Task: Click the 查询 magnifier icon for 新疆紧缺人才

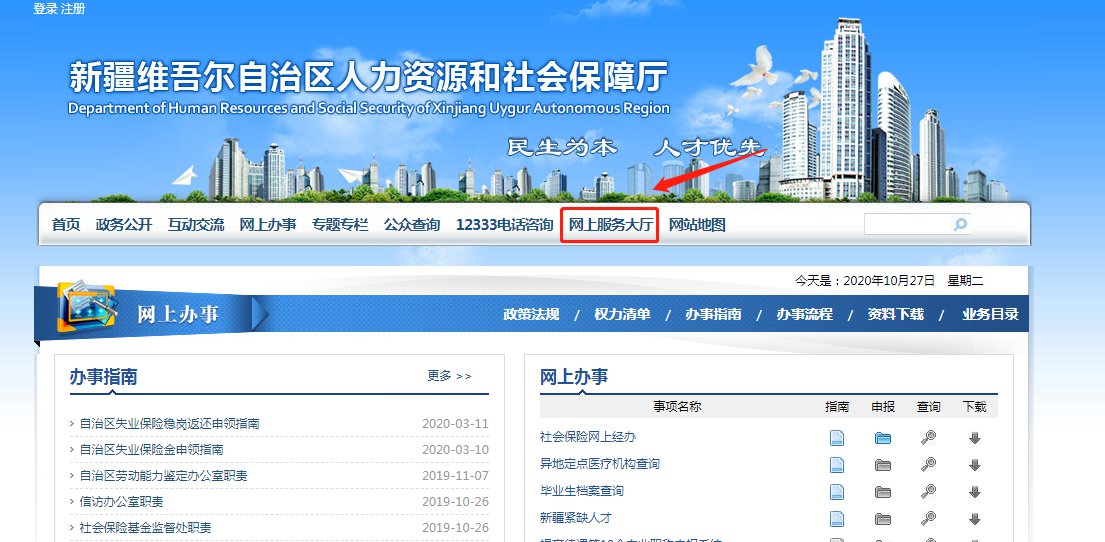Action: [x=928, y=519]
